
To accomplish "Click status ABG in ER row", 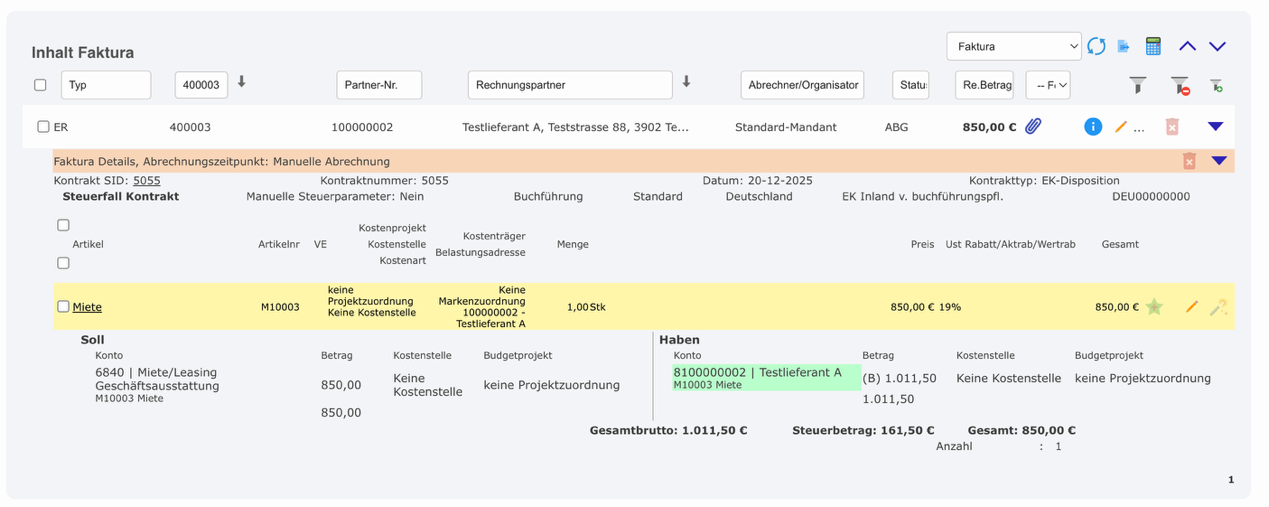I will click(896, 127).
